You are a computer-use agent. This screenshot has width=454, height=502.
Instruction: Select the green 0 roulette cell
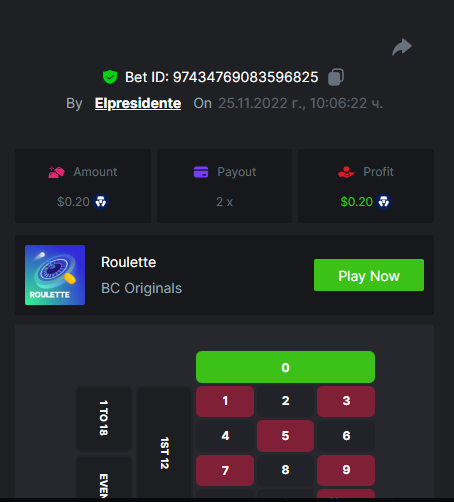(285, 367)
